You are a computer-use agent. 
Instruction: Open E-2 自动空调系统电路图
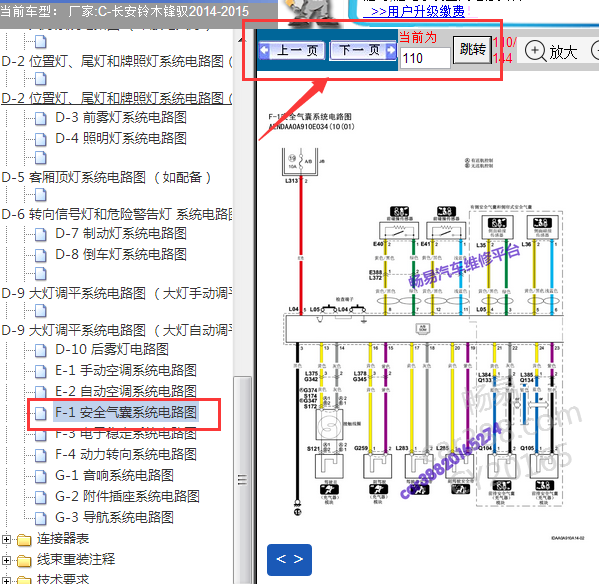tap(126, 391)
